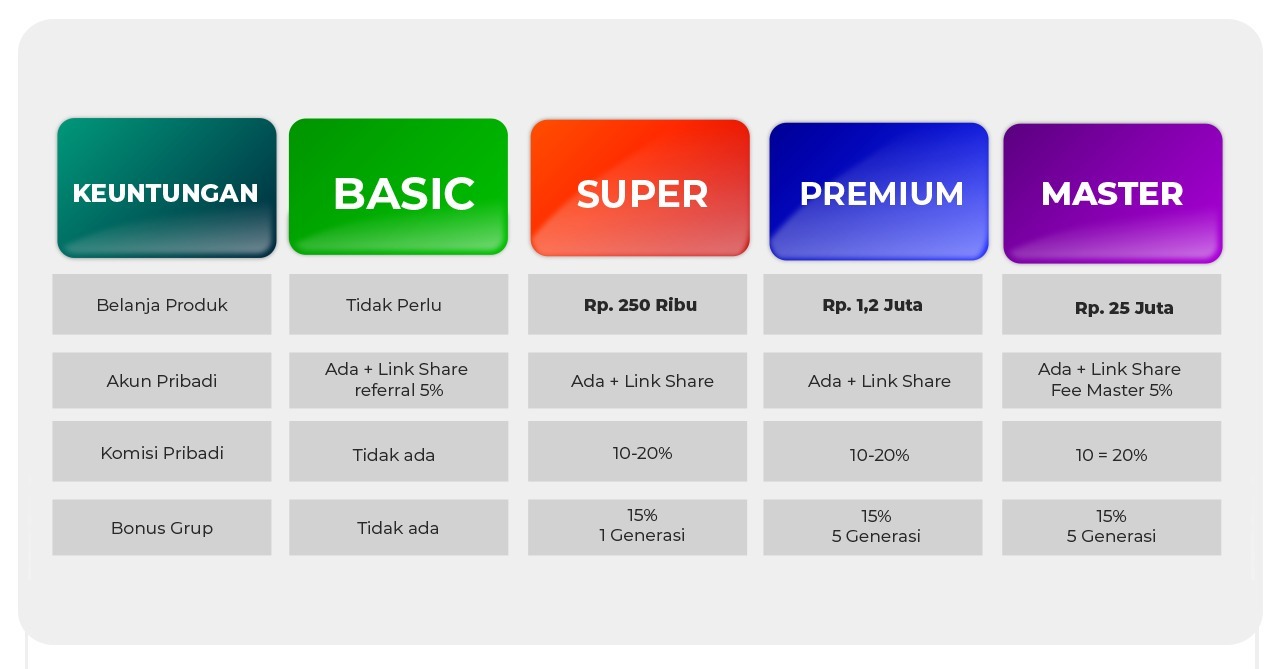Choose the Rp. 25 Juta price cell
This screenshot has height=669, width=1280.
(1112, 305)
